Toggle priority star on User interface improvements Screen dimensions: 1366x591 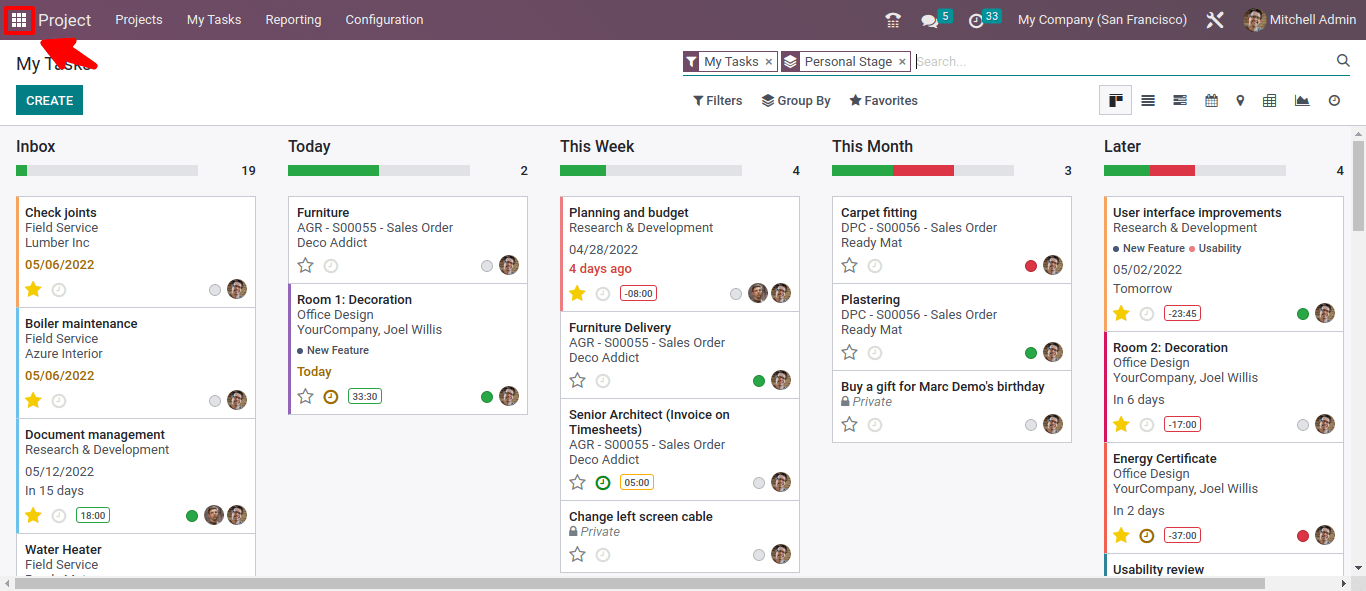click(x=1121, y=313)
